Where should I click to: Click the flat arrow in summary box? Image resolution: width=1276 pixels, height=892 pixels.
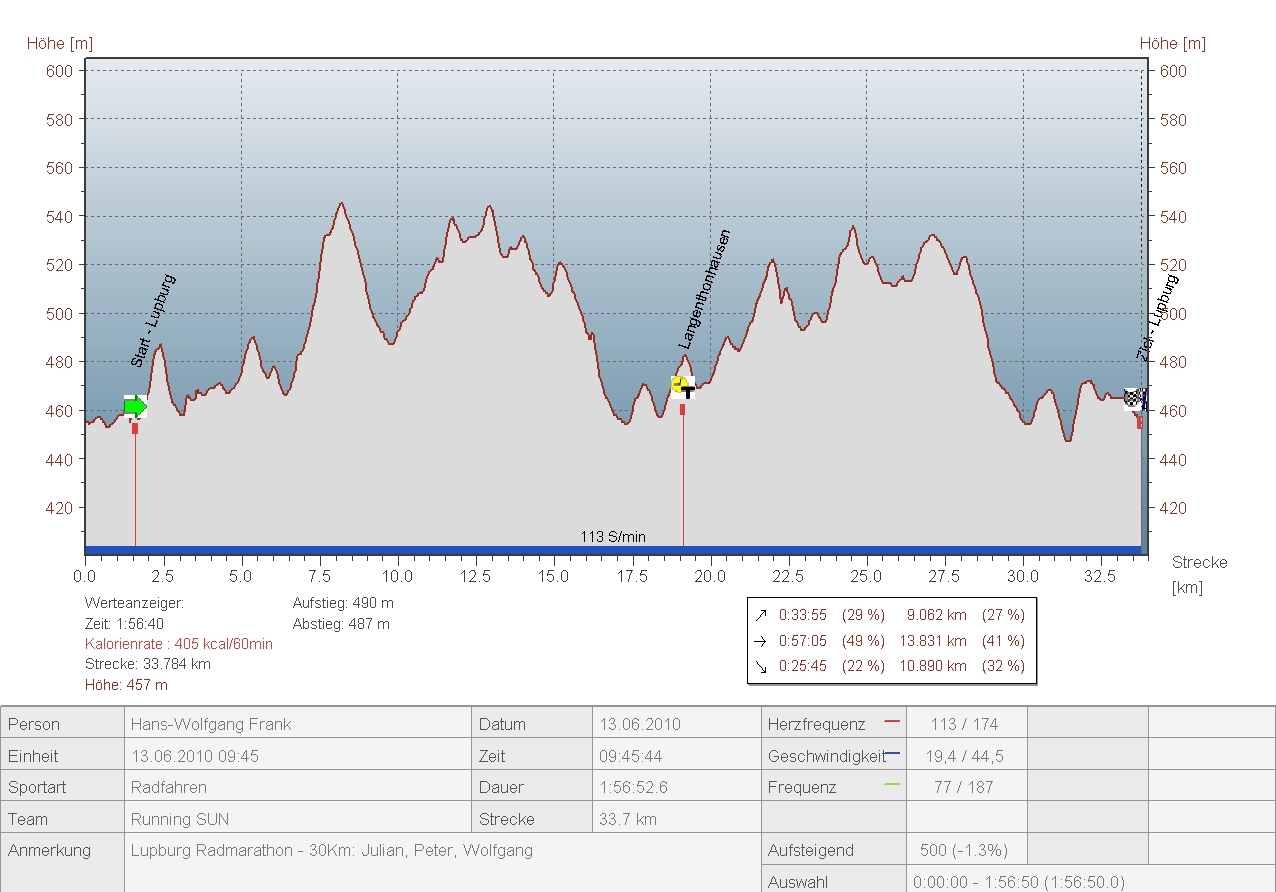761,641
